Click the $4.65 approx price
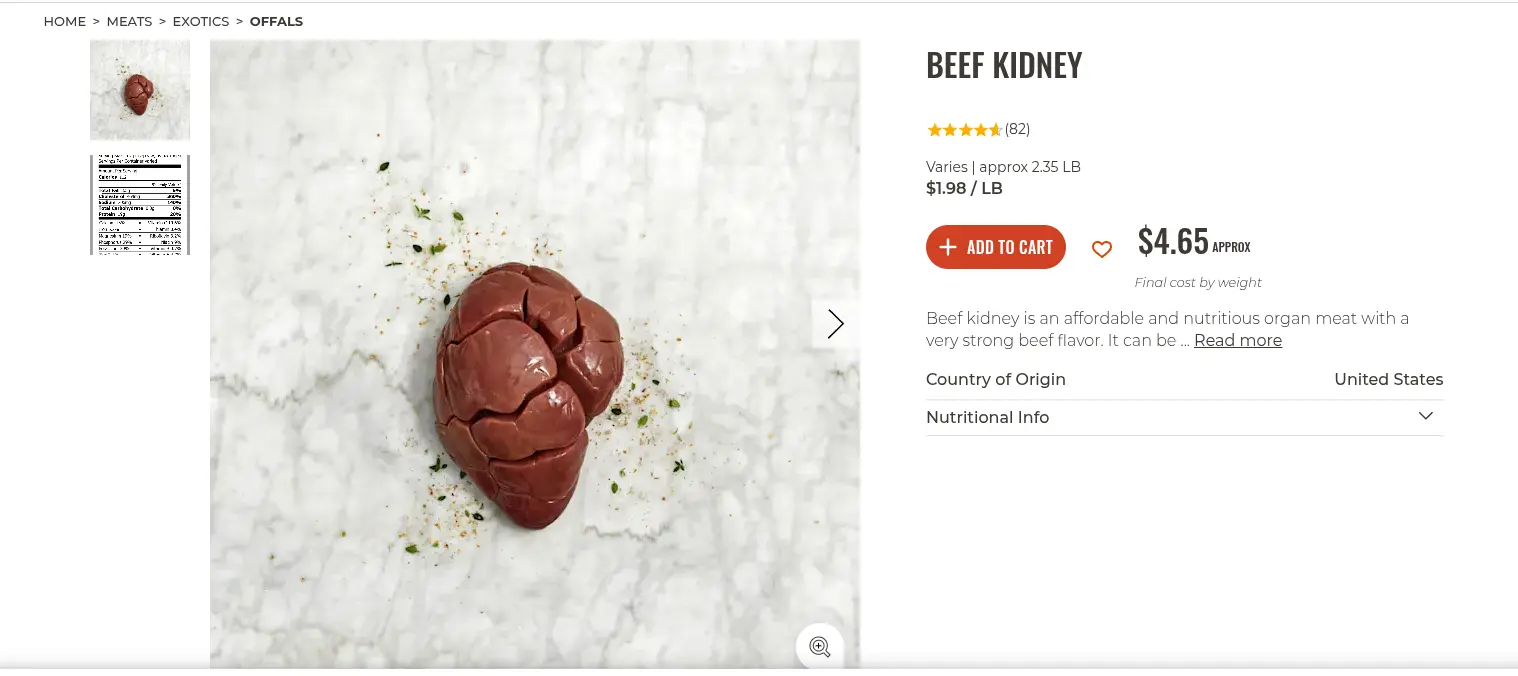This screenshot has width=1518, height=676. coord(1173,242)
